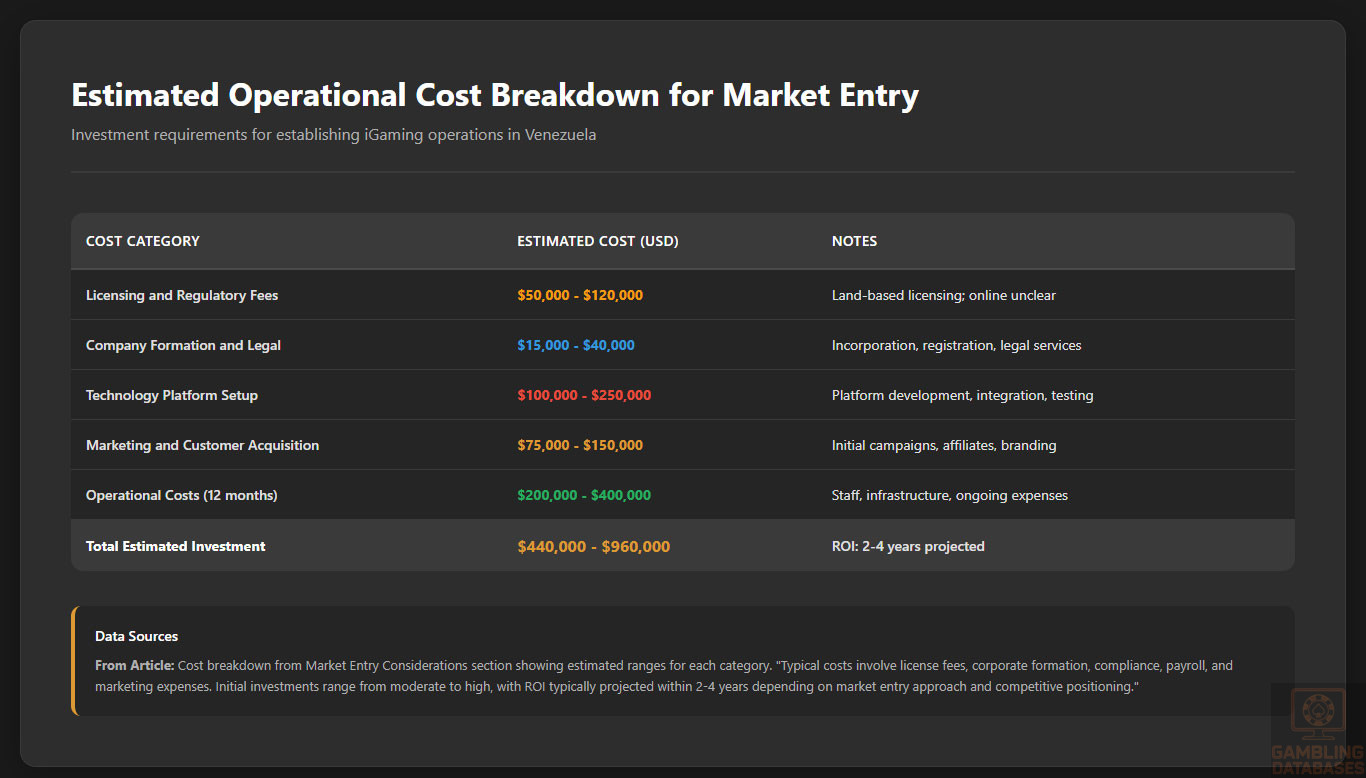Click the Data Sources heading

(136, 636)
